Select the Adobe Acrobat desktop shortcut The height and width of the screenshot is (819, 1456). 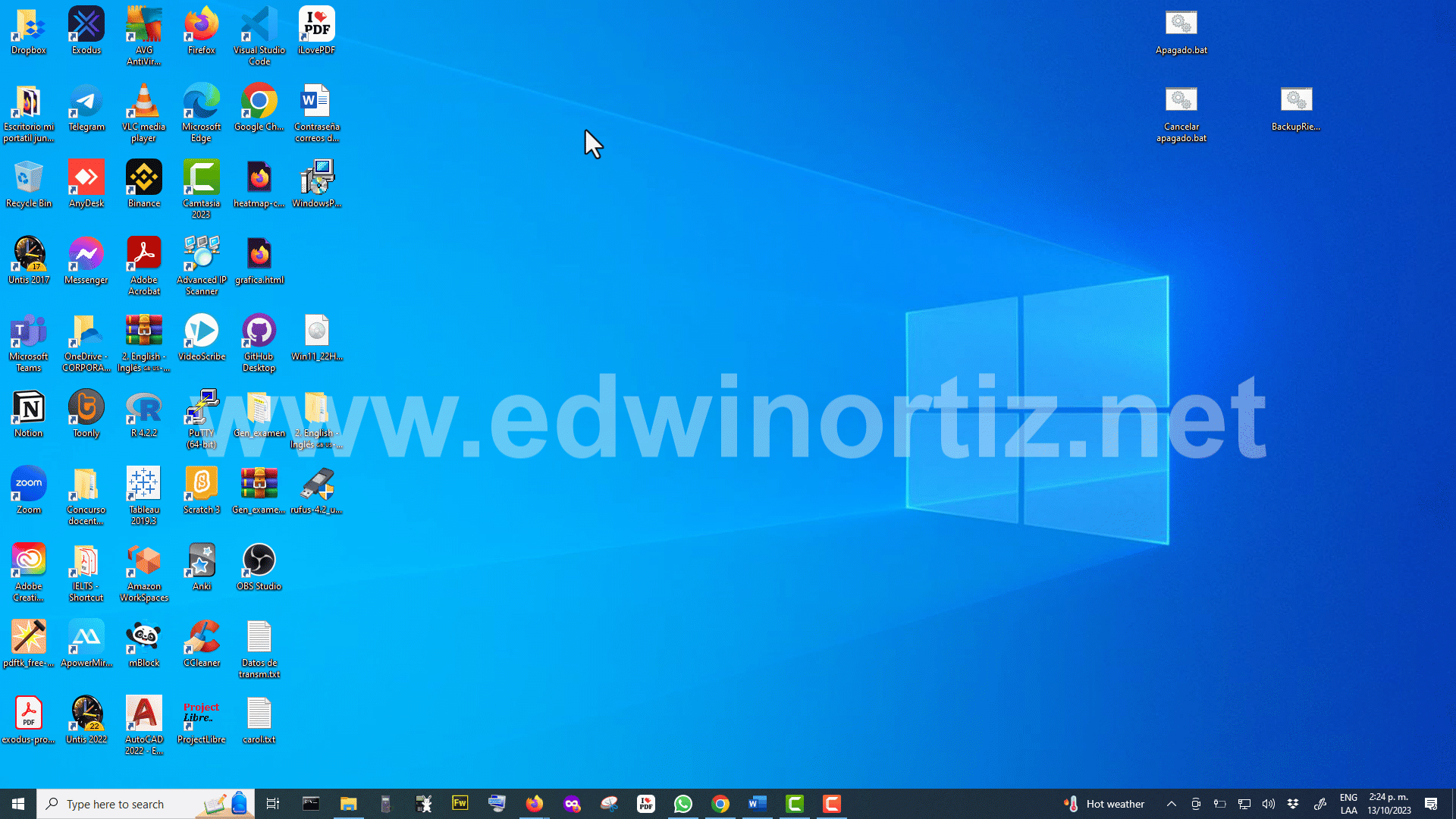[x=144, y=266]
